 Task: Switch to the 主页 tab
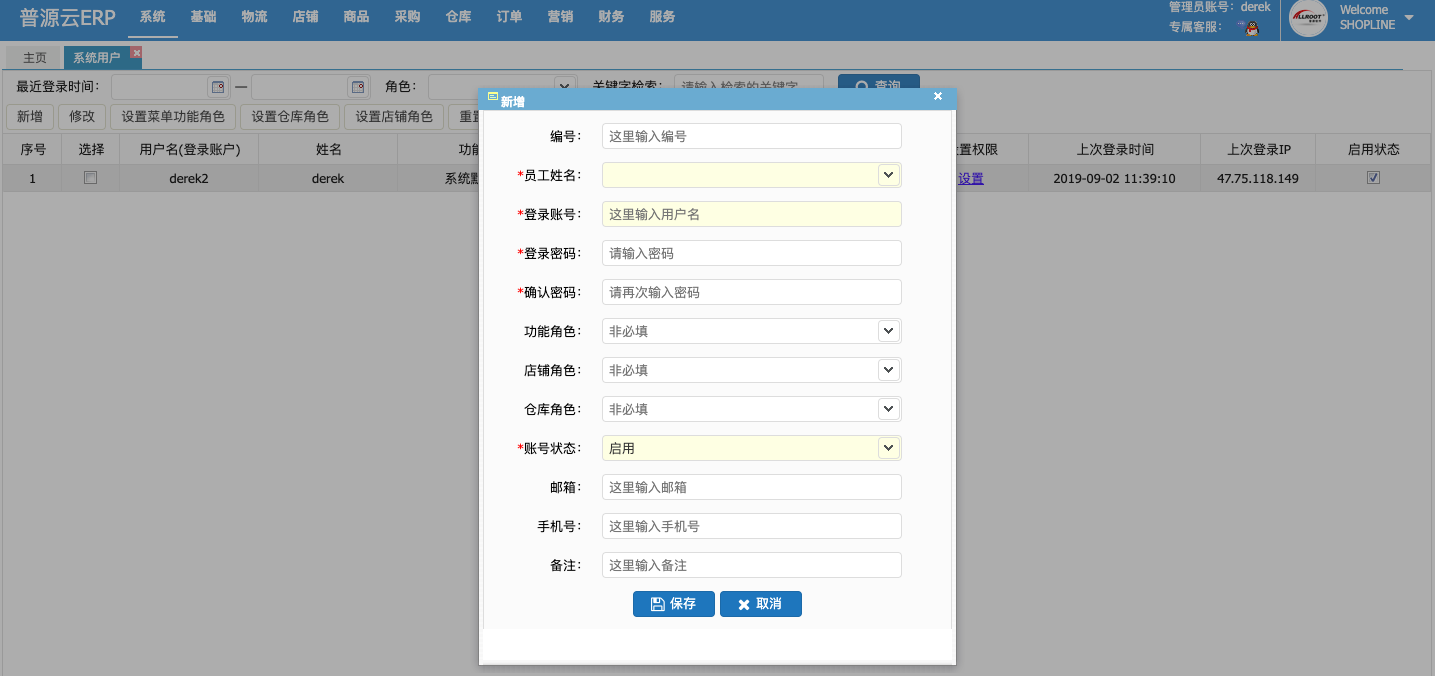coord(35,58)
